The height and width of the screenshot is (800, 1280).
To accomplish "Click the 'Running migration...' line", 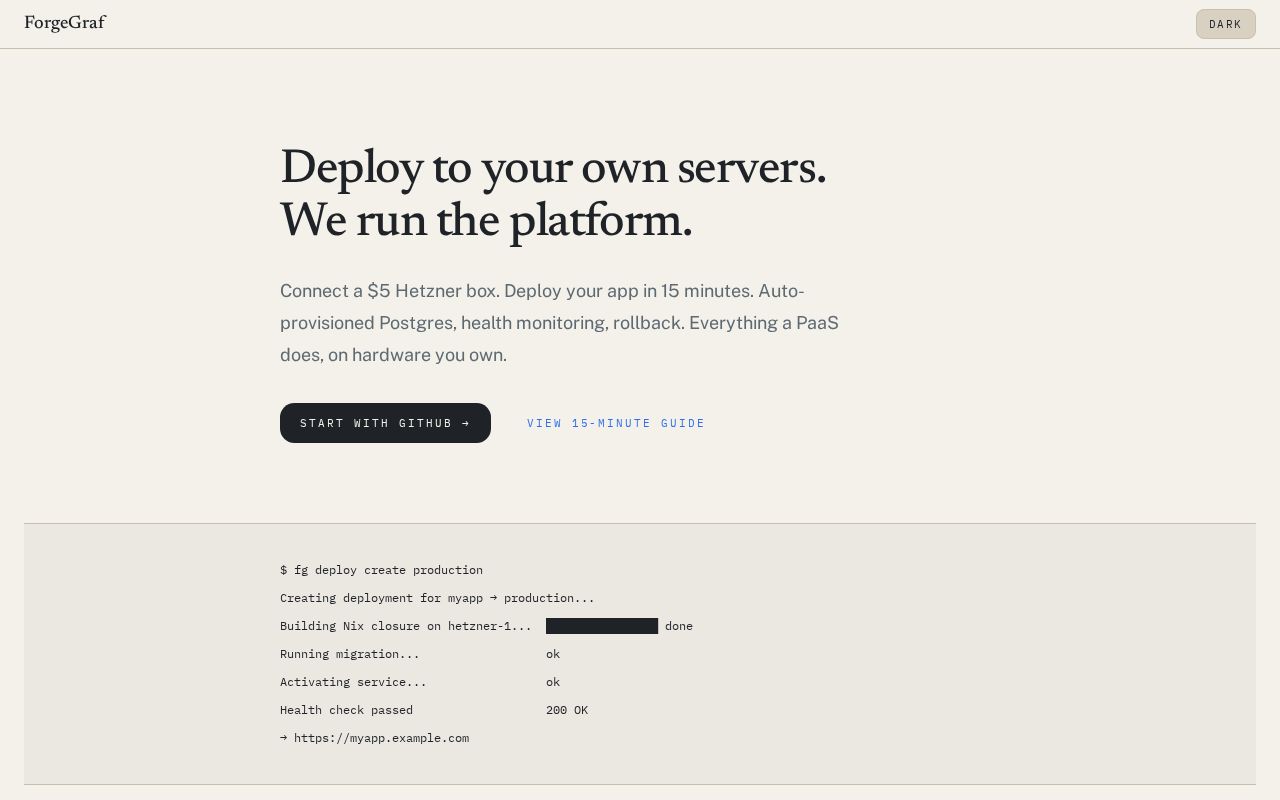I will [350, 654].
